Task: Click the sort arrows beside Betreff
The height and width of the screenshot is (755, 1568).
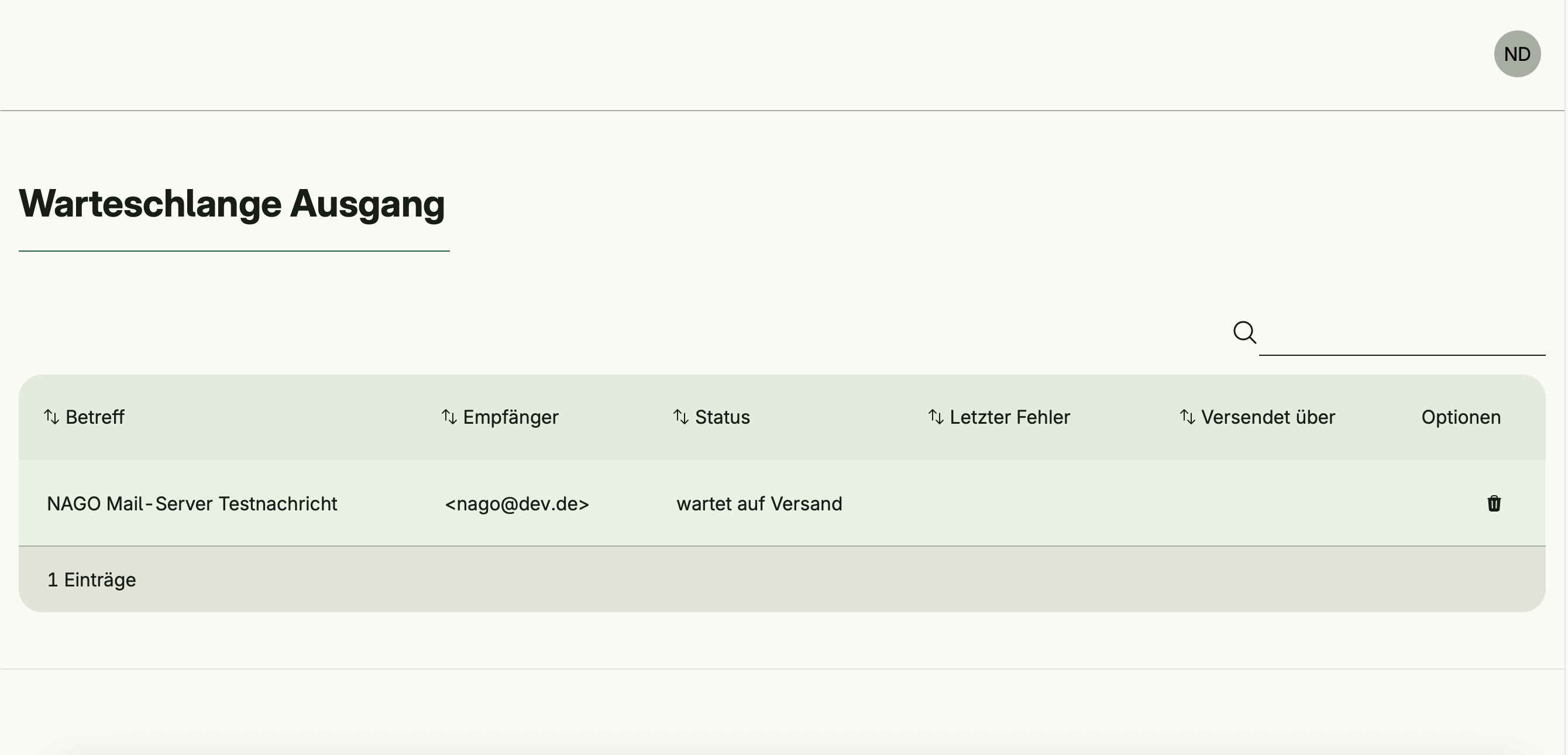Action: pyautogui.click(x=51, y=417)
